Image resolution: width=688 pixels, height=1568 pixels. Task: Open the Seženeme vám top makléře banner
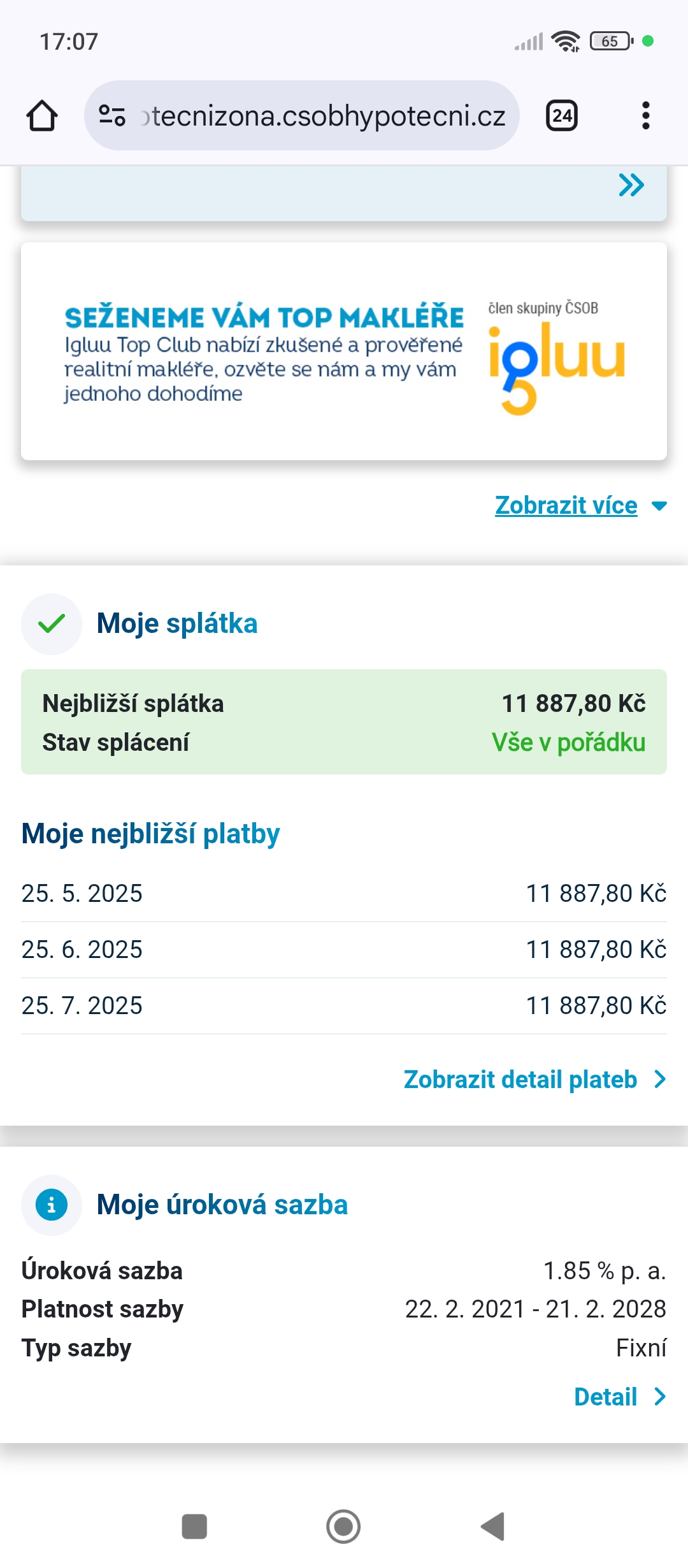[344, 351]
